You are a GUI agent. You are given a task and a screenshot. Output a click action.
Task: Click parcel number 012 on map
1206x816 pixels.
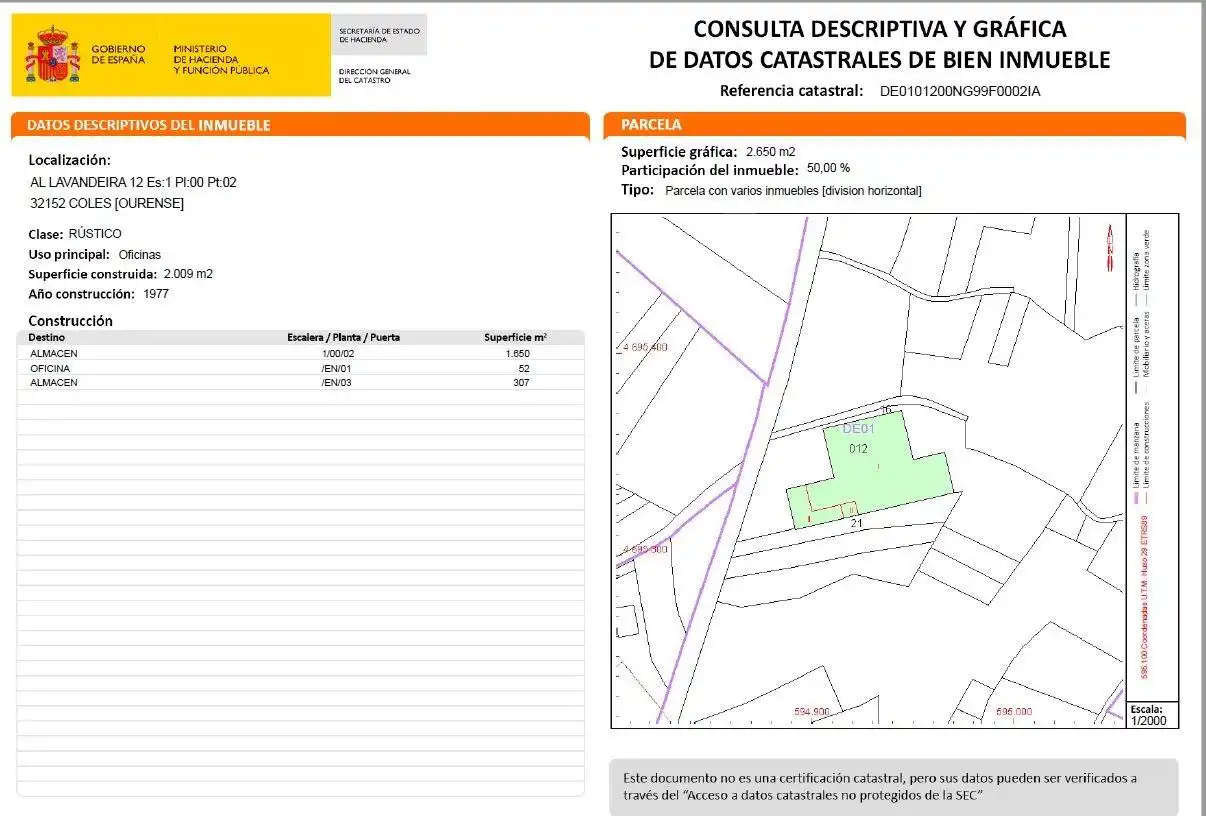858,449
